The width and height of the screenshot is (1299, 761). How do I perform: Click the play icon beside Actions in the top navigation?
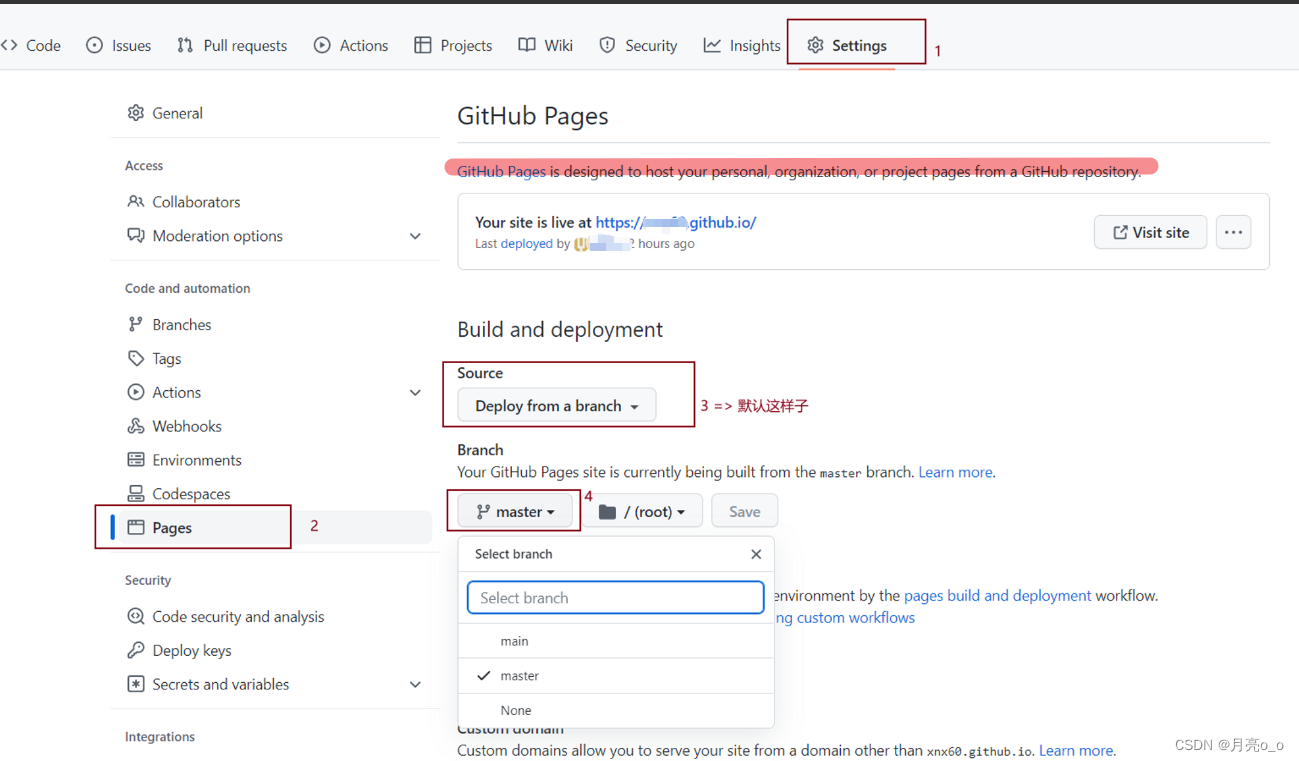click(322, 45)
